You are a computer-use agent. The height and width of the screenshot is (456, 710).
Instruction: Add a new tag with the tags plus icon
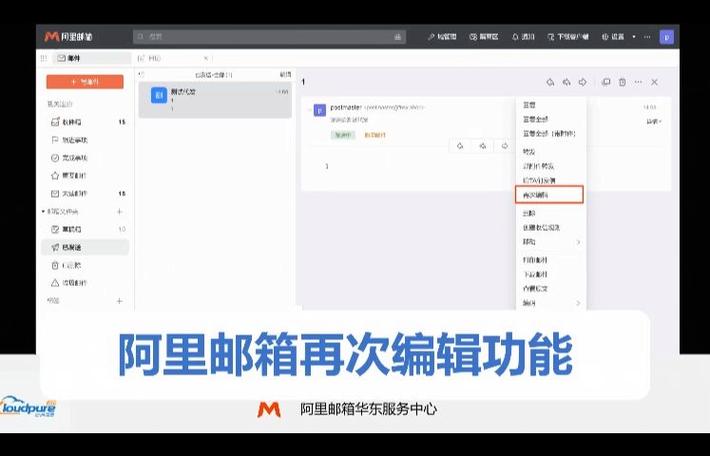click(x=120, y=301)
